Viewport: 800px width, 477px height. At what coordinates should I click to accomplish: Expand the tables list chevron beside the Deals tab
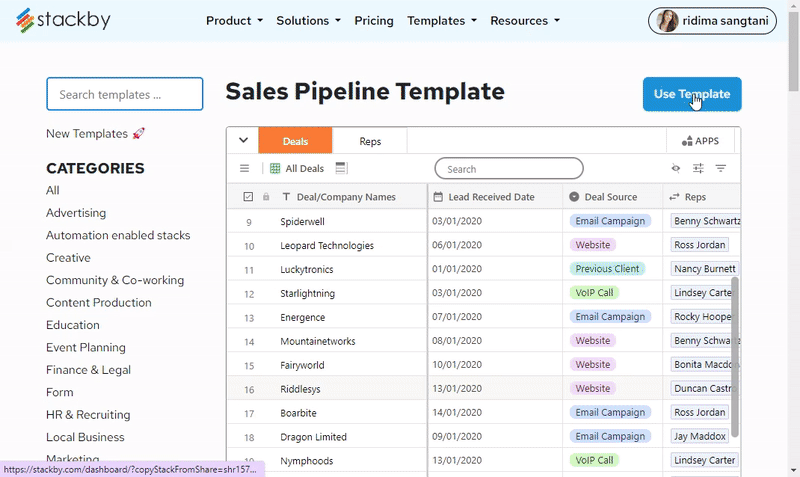pyautogui.click(x=243, y=140)
